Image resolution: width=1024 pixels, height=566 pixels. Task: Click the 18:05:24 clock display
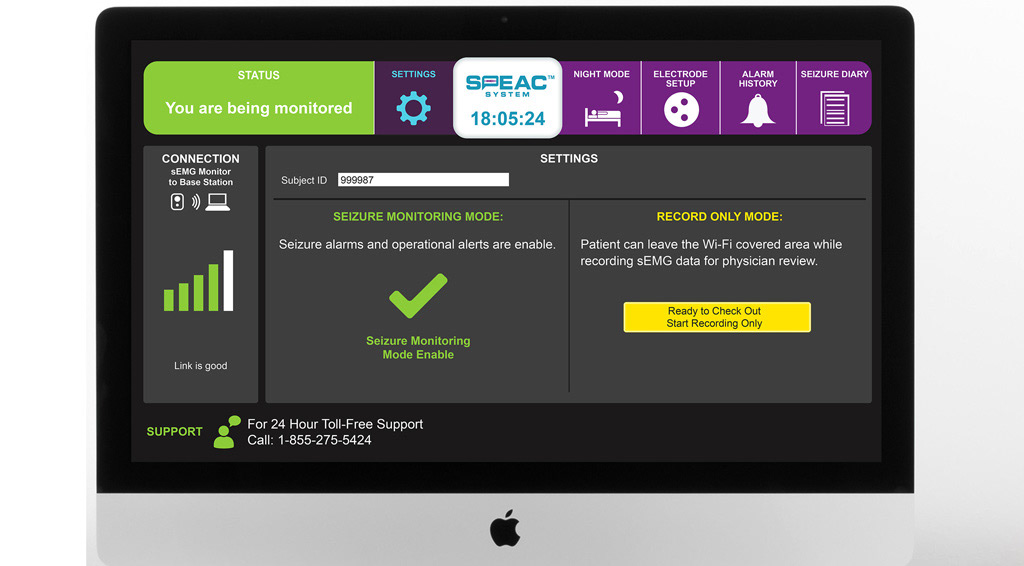point(508,119)
